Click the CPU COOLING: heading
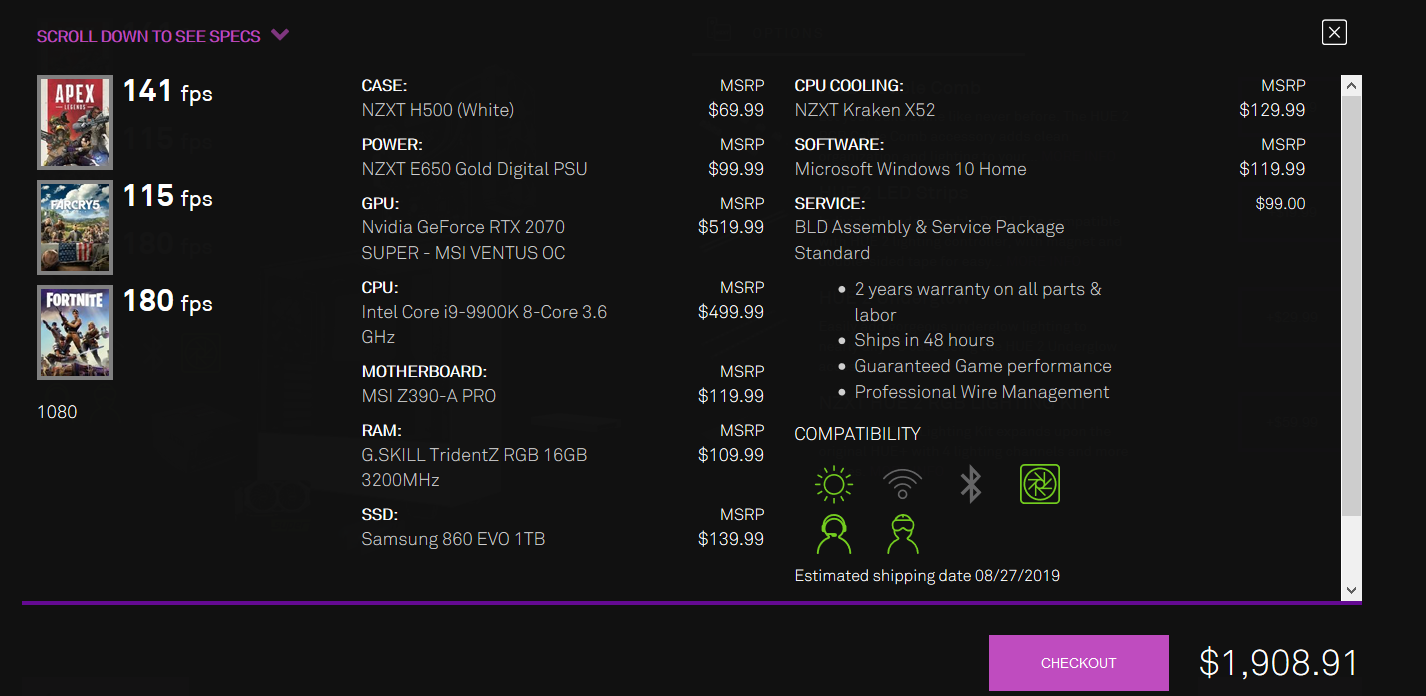 pyautogui.click(x=849, y=86)
